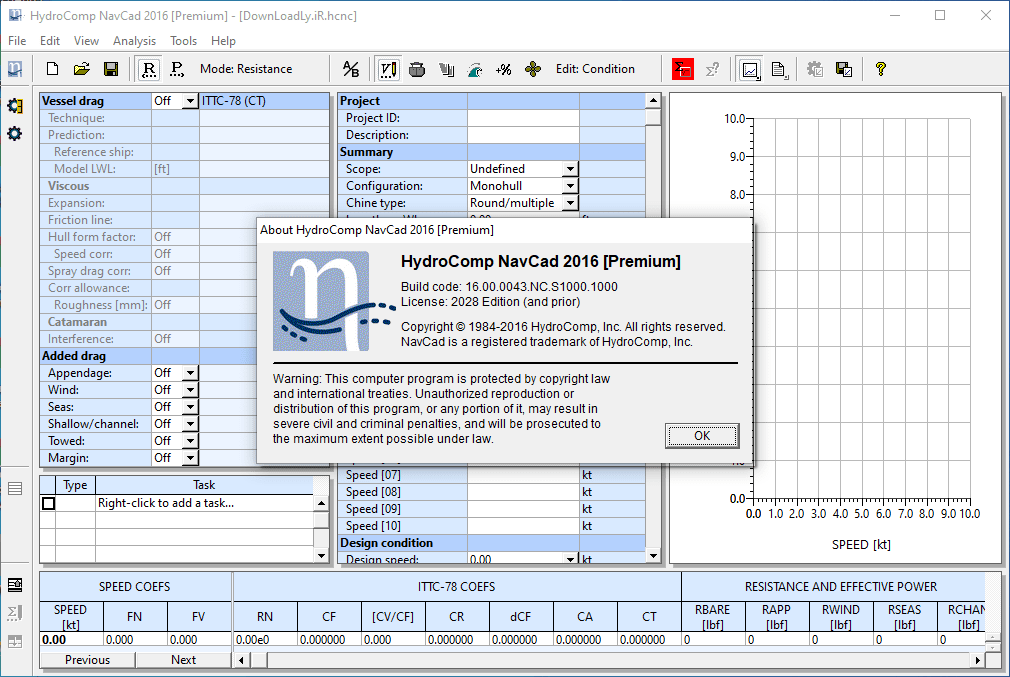
Task: Select the propeller icon
Action: click(x=533, y=69)
